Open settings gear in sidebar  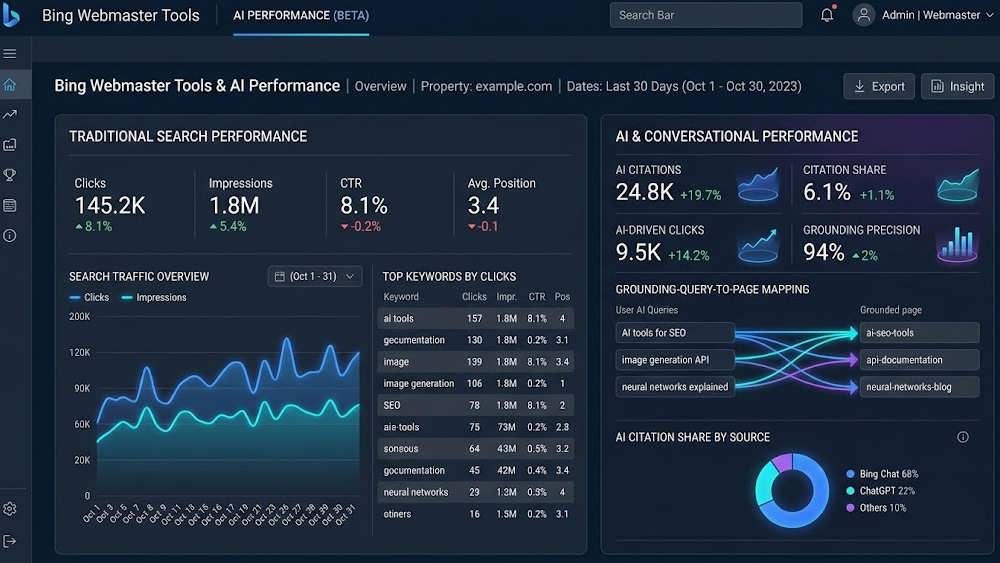pyautogui.click(x=10, y=509)
